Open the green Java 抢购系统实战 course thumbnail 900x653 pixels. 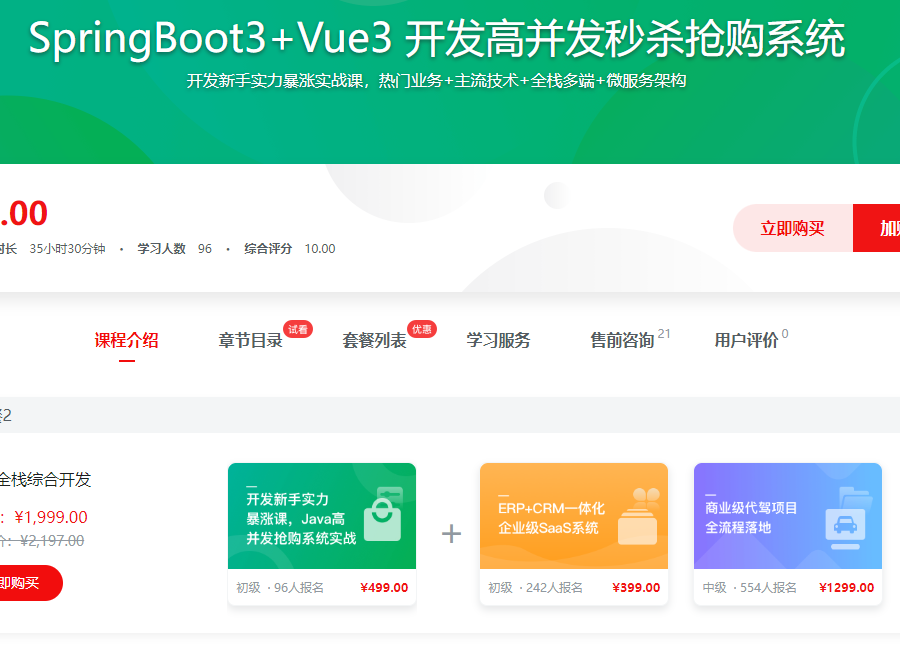[322, 517]
